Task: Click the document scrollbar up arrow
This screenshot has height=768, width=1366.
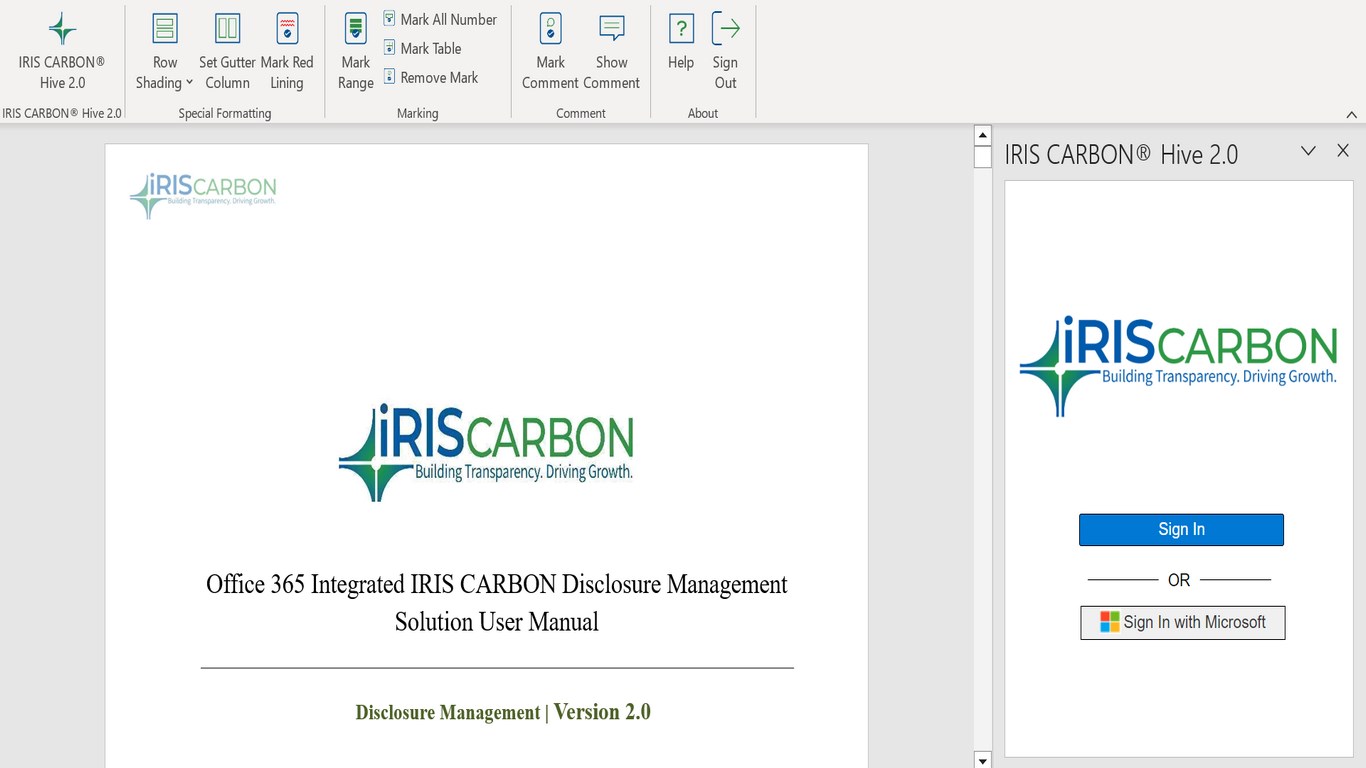Action: point(983,135)
